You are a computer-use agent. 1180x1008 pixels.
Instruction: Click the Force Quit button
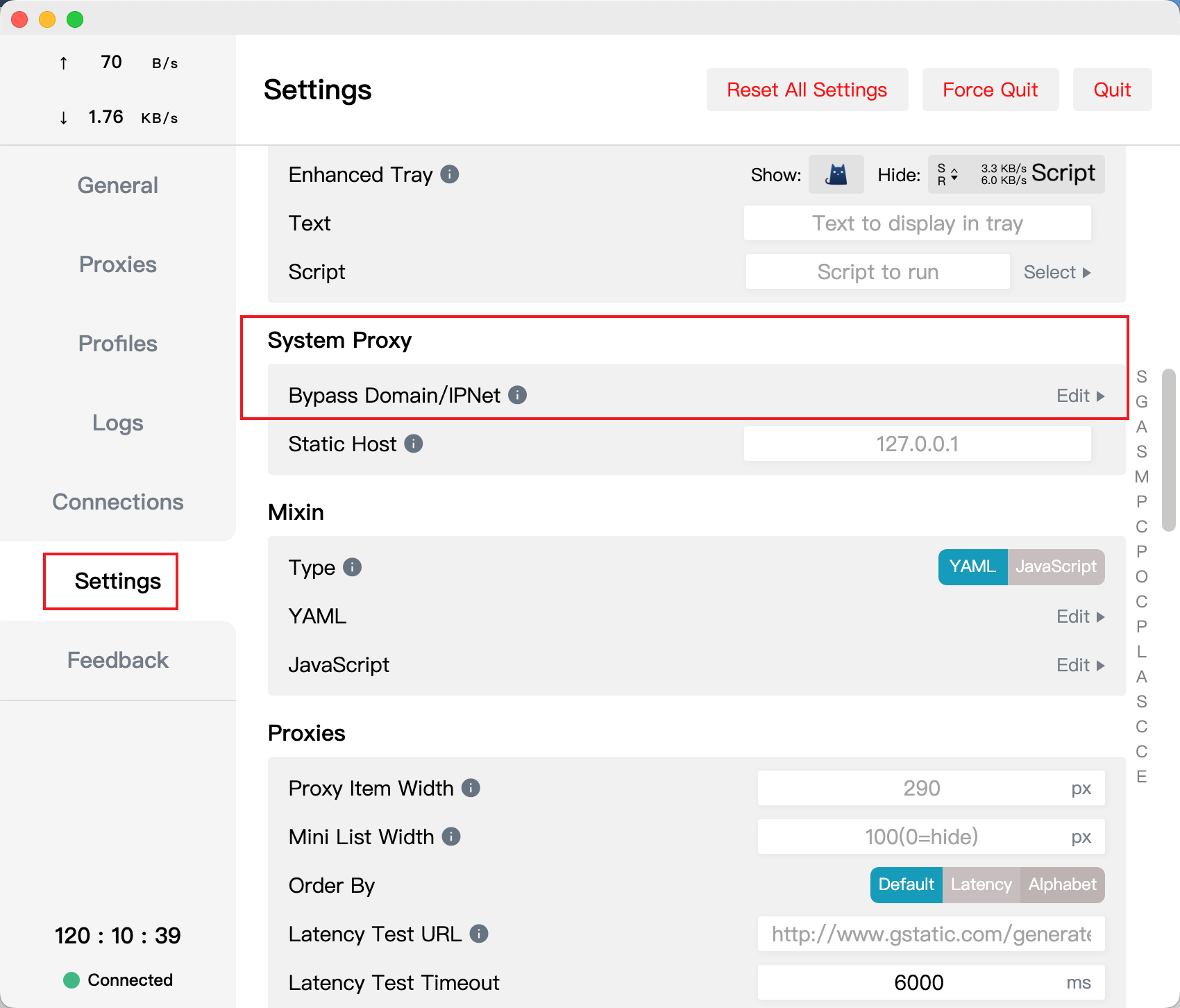pos(990,90)
